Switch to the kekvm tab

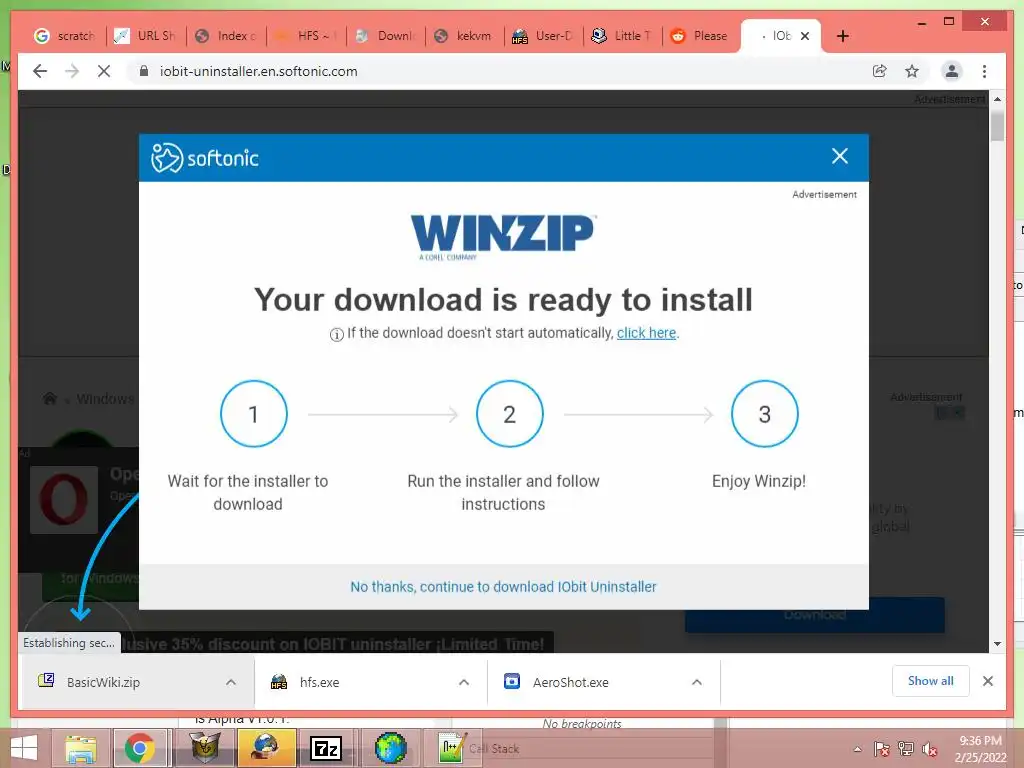pyautogui.click(x=464, y=36)
